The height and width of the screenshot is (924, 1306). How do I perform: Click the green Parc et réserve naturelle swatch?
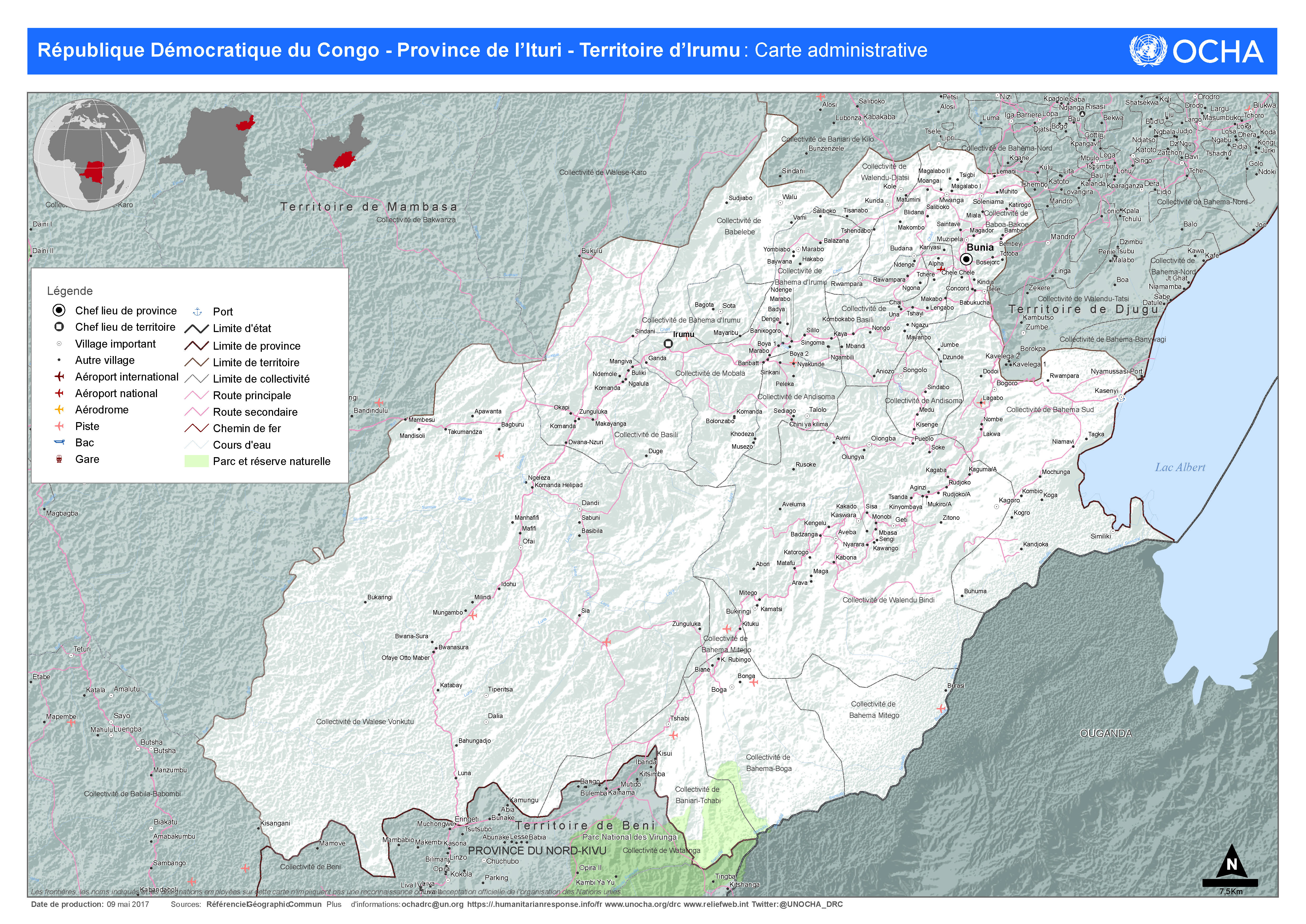coord(197,461)
